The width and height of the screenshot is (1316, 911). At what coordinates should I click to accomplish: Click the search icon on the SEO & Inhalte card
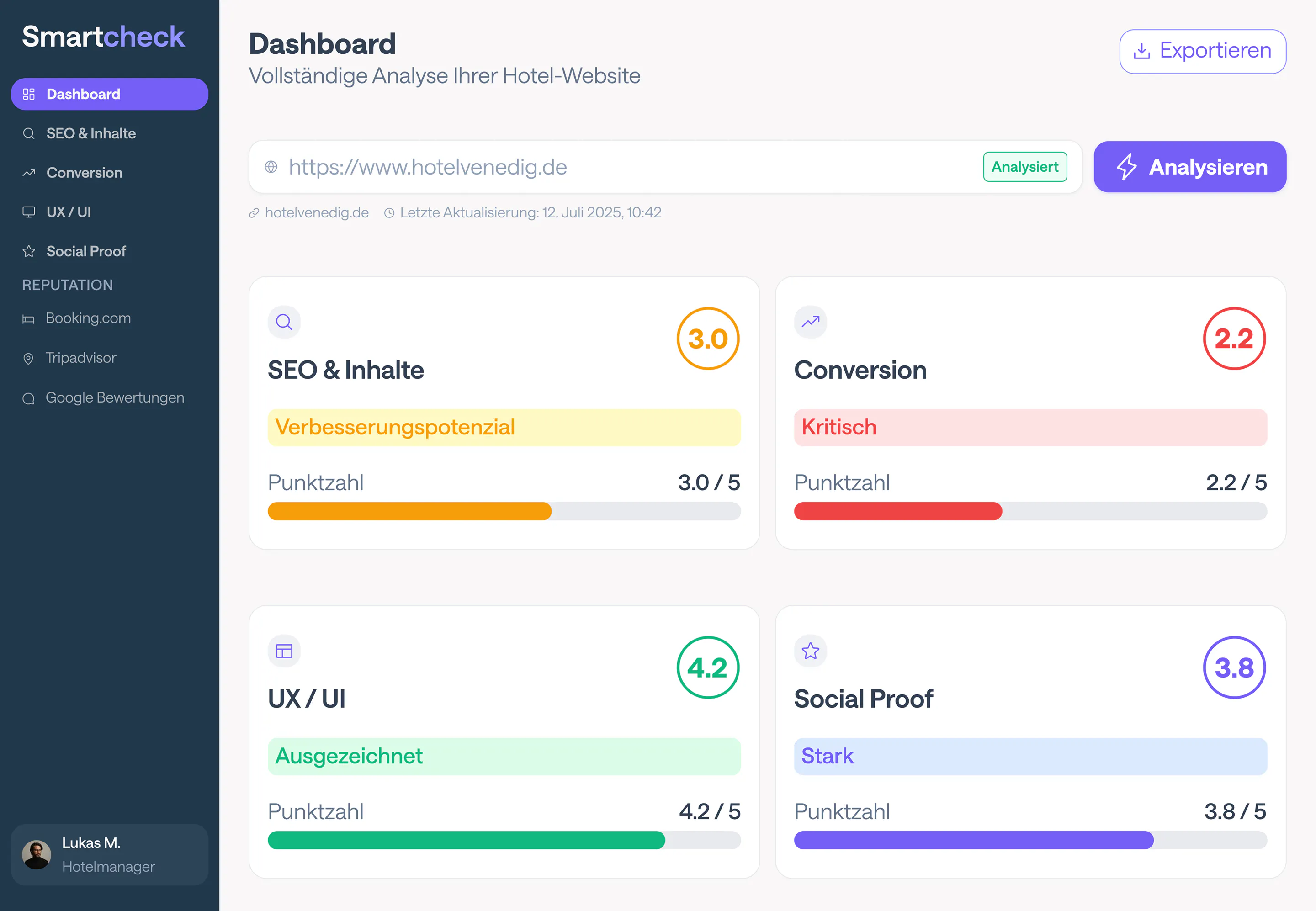click(284, 322)
